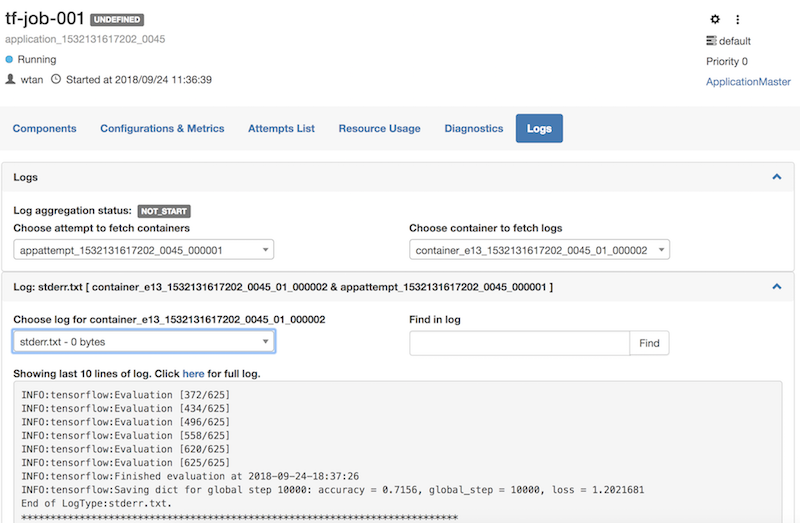Click the default queue icon
Screen dimensions: 800x523
(711, 41)
